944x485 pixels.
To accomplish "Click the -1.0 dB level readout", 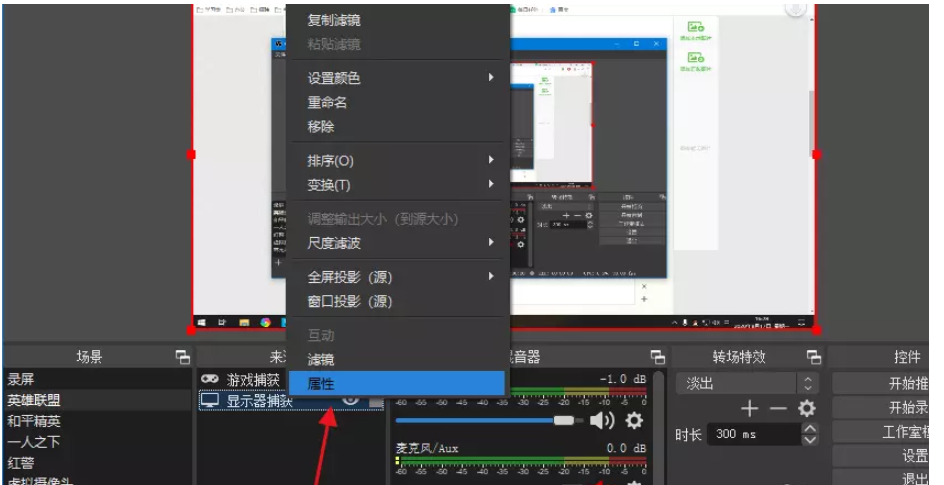I will [x=623, y=379].
